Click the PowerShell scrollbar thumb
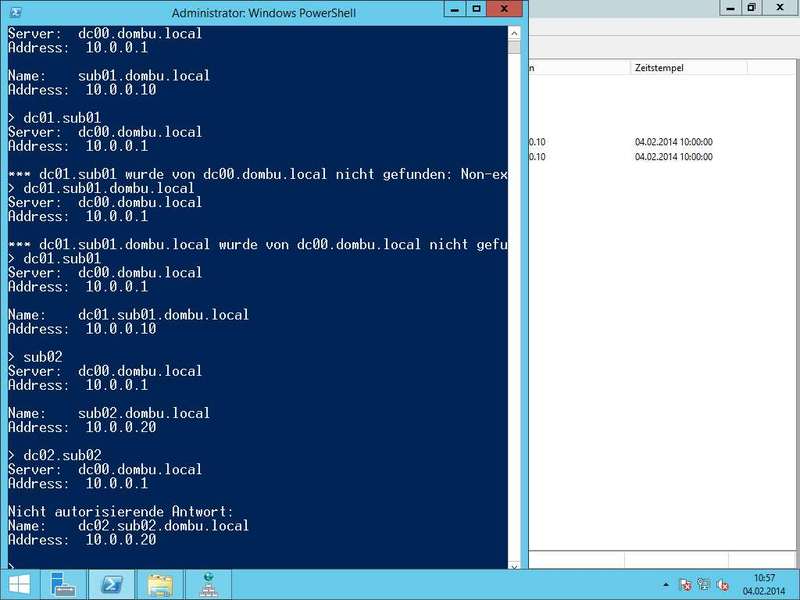This screenshot has width=800, height=600. click(x=514, y=47)
